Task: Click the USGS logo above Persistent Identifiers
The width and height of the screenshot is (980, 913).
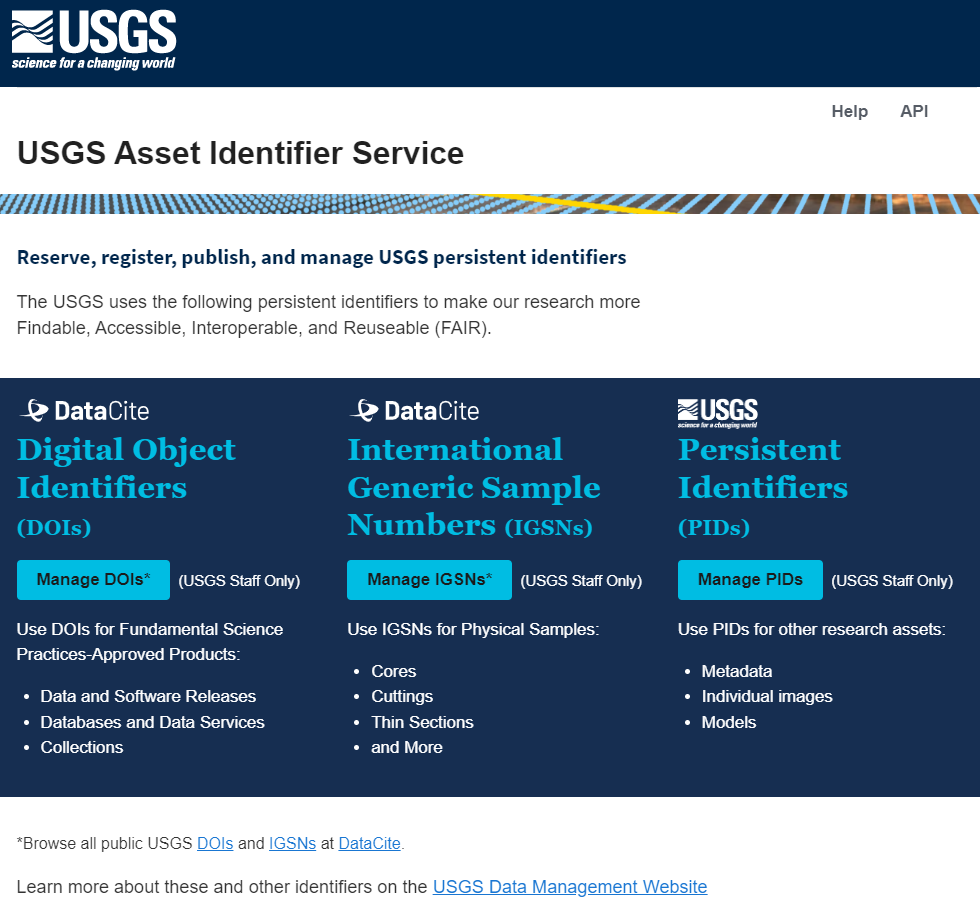Action: 716,412
